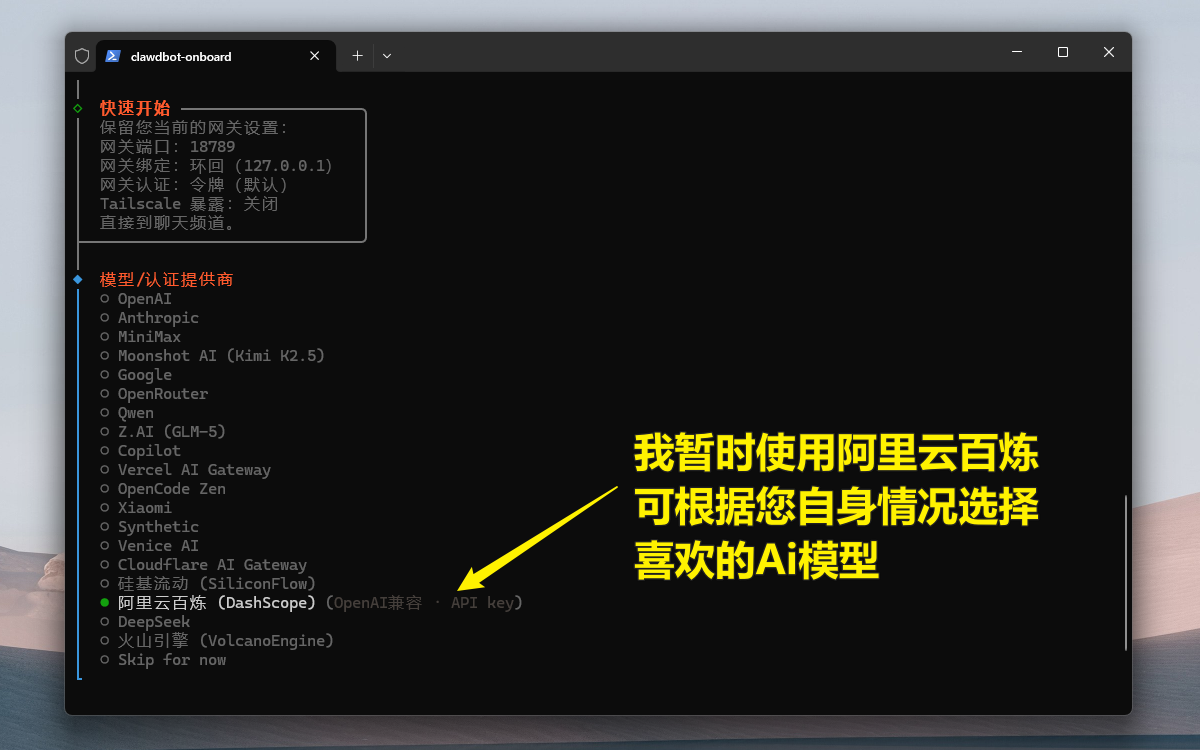Select the highlighted 阿里云百炼 (DashScope) entry
This screenshot has width=1200, height=750.
tap(216, 603)
